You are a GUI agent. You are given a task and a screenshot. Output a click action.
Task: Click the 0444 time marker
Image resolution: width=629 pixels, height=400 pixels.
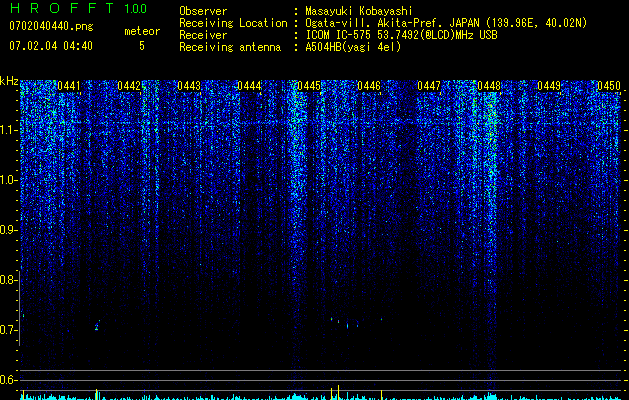249,86
